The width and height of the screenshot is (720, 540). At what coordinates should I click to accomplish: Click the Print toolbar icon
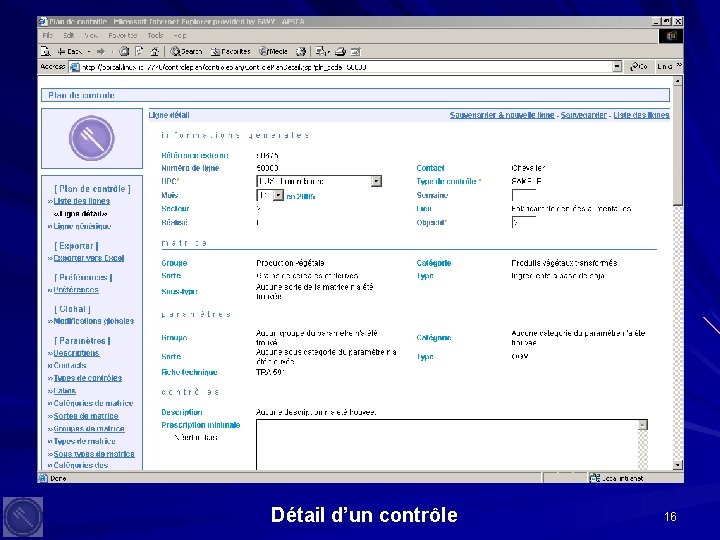pos(340,51)
